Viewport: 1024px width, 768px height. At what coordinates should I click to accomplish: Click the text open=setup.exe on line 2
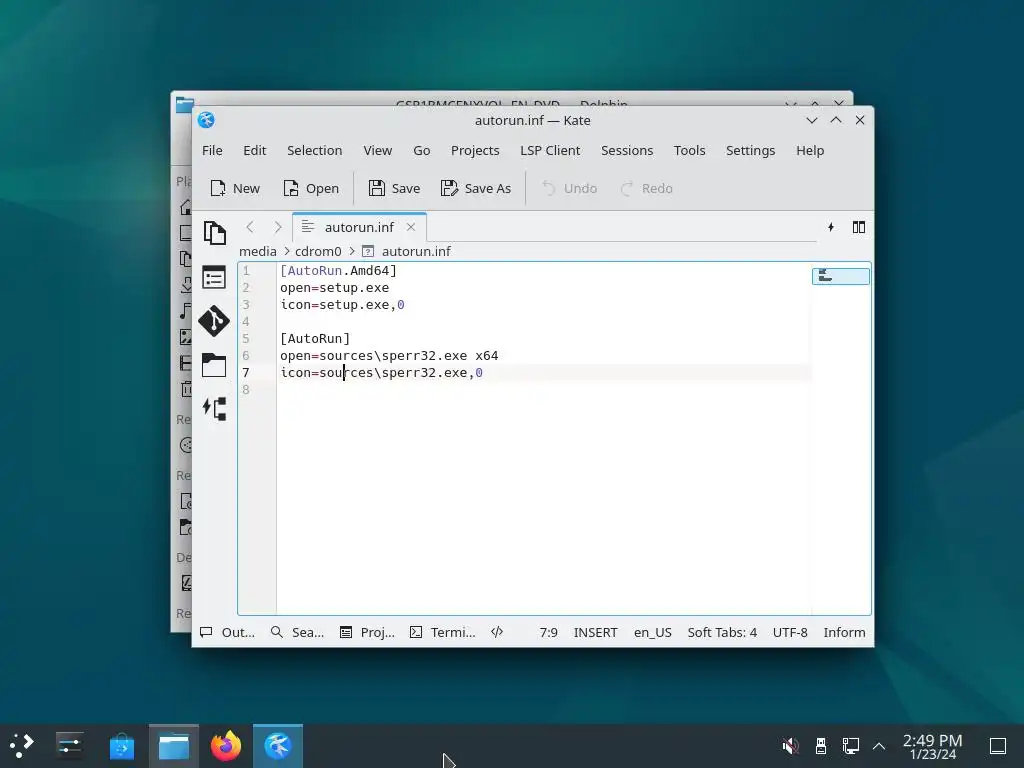(334, 287)
